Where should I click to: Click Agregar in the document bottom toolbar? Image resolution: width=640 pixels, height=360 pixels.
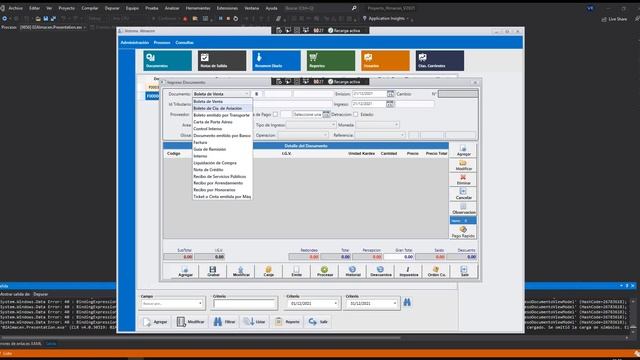tap(185, 271)
